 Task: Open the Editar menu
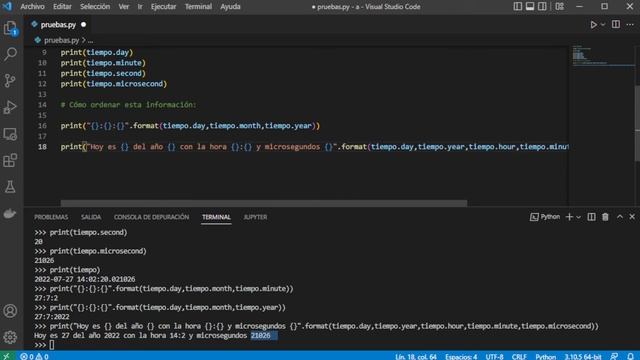[x=62, y=7]
